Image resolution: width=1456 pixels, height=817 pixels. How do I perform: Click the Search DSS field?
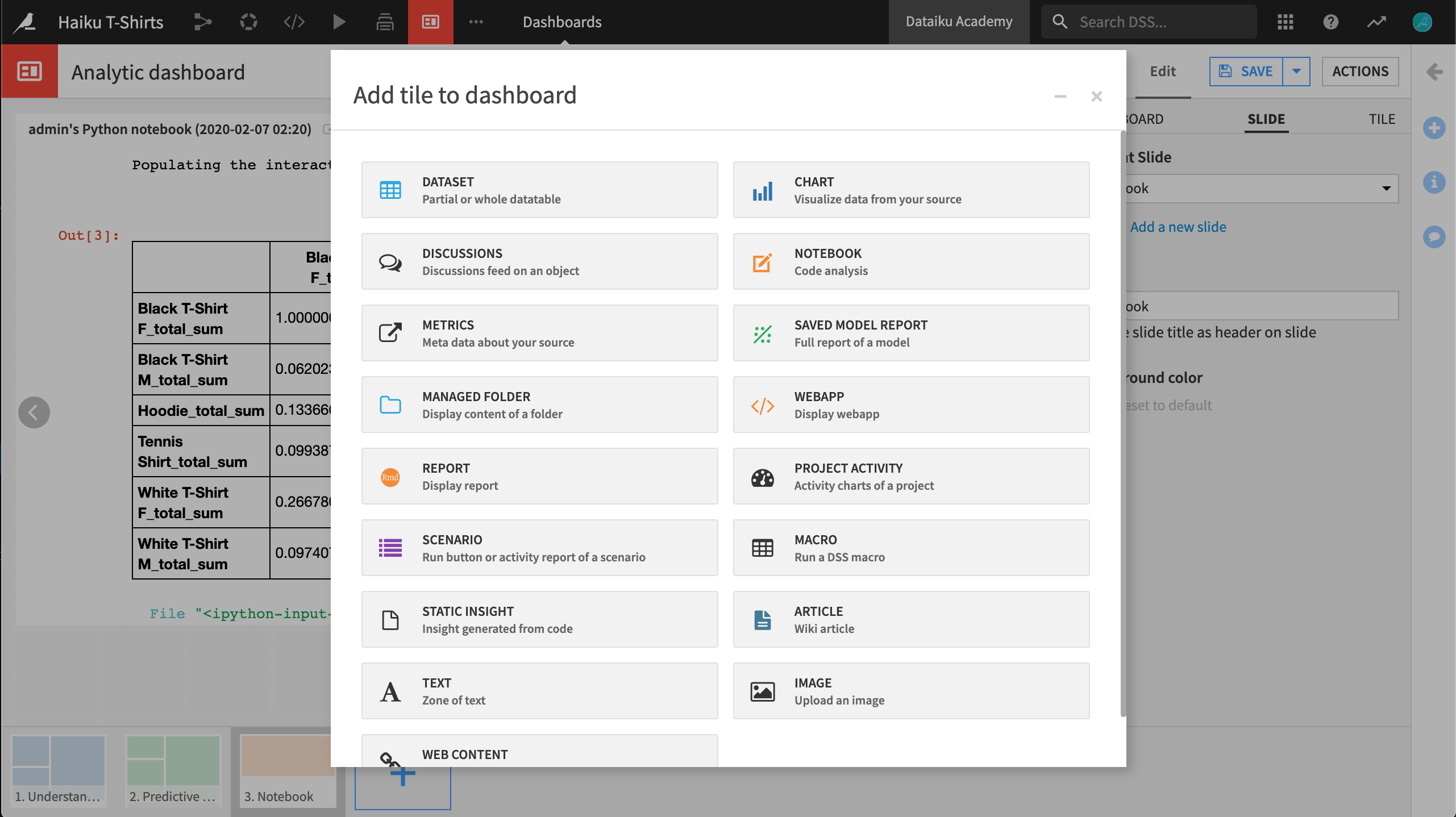pyautogui.click(x=1149, y=22)
